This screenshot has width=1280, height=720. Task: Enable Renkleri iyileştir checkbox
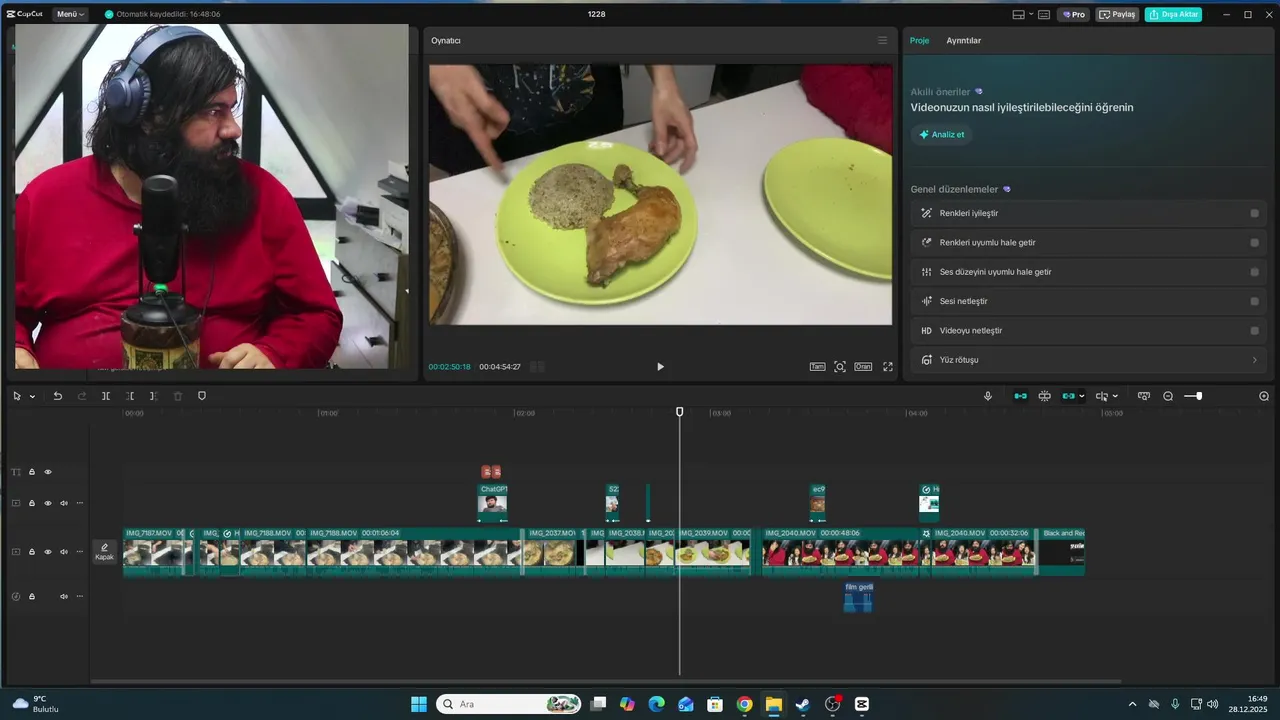(1254, 213)
